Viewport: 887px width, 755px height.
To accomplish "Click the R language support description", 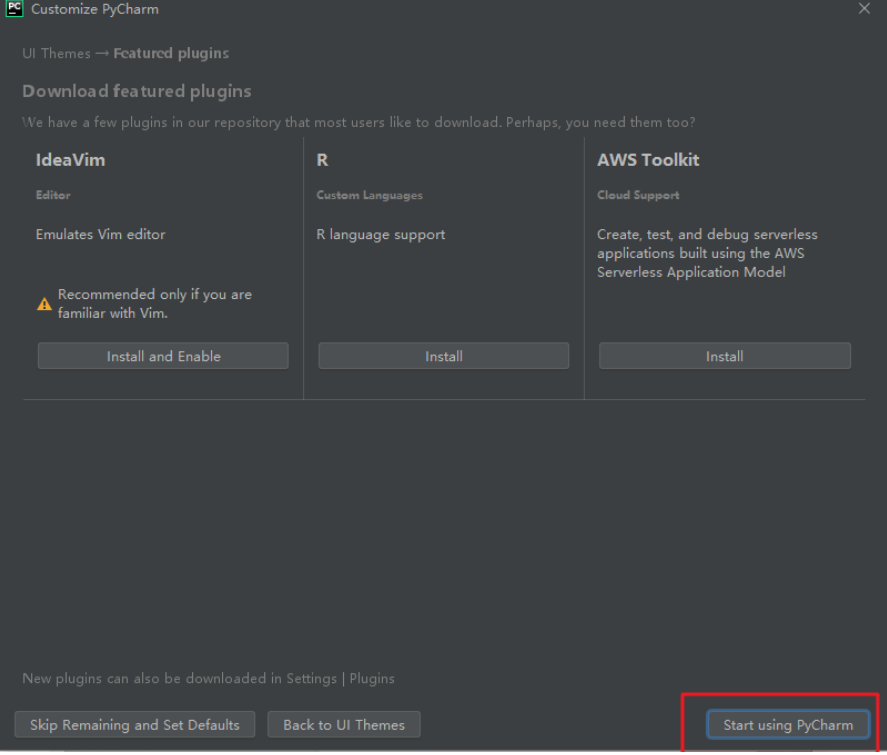I will pos(381,235).
